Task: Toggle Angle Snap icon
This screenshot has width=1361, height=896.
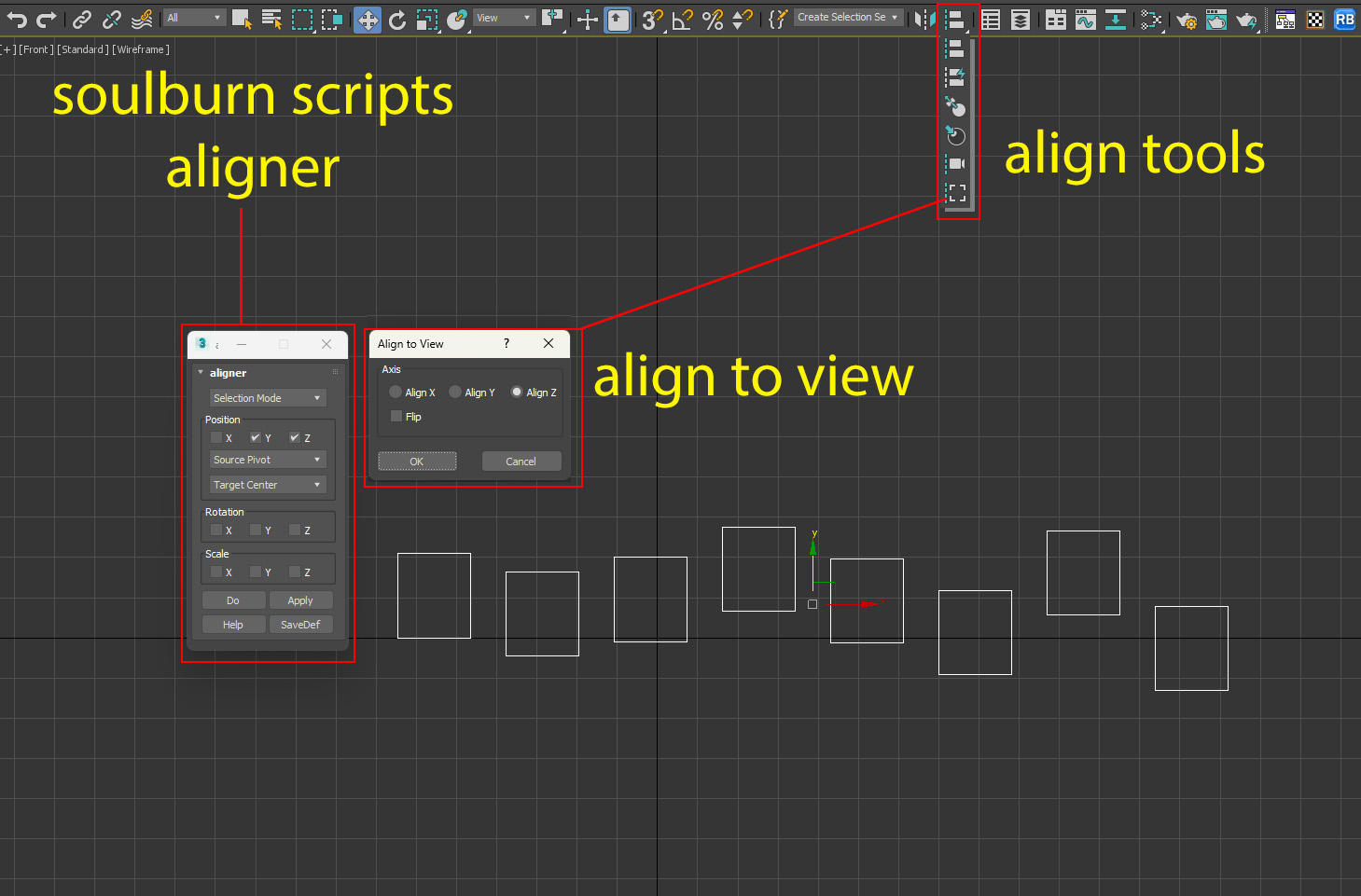Action: (x=683, y=19)
